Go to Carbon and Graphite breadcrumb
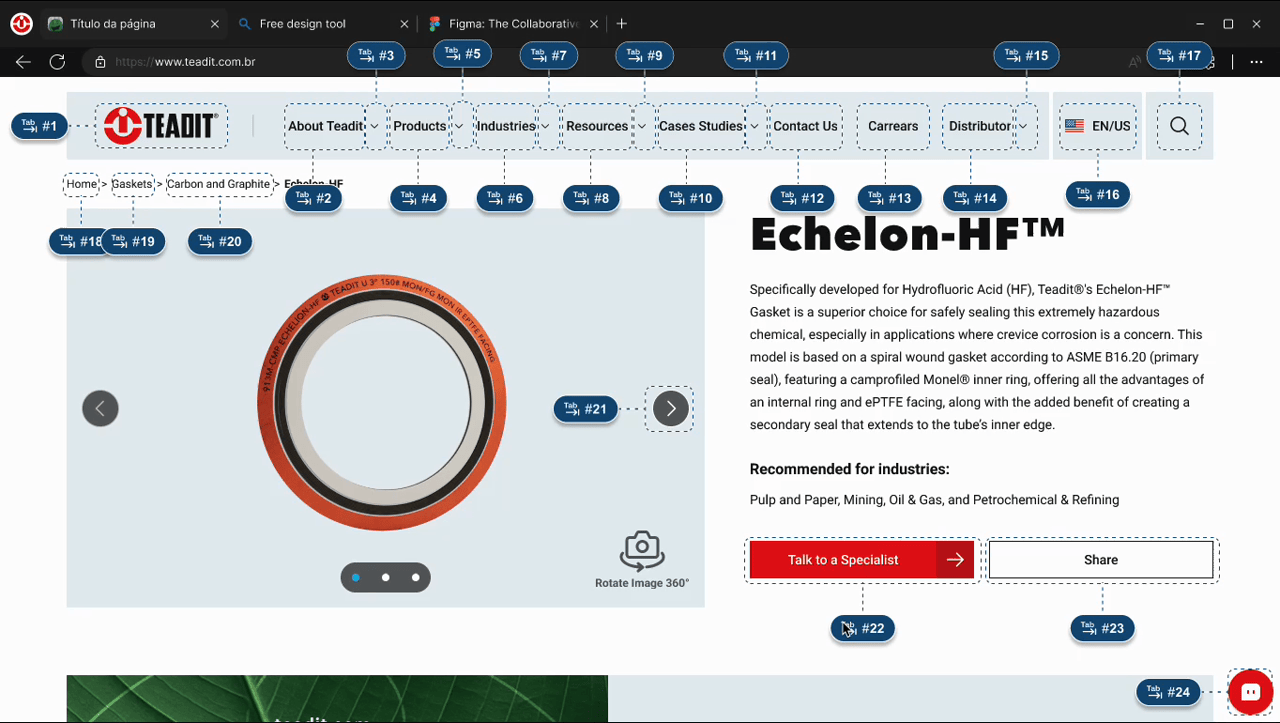Viewport: 1280px width, 723px height. 219,184
